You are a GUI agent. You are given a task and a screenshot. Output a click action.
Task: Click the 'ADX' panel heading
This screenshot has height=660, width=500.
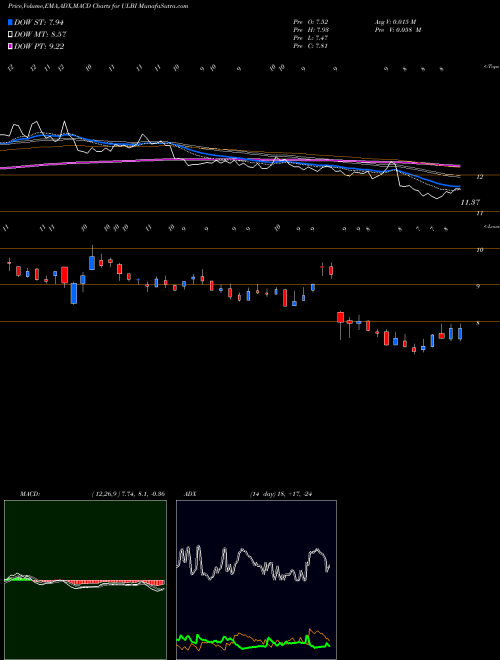pyautogui.click(x=190, y=494)
